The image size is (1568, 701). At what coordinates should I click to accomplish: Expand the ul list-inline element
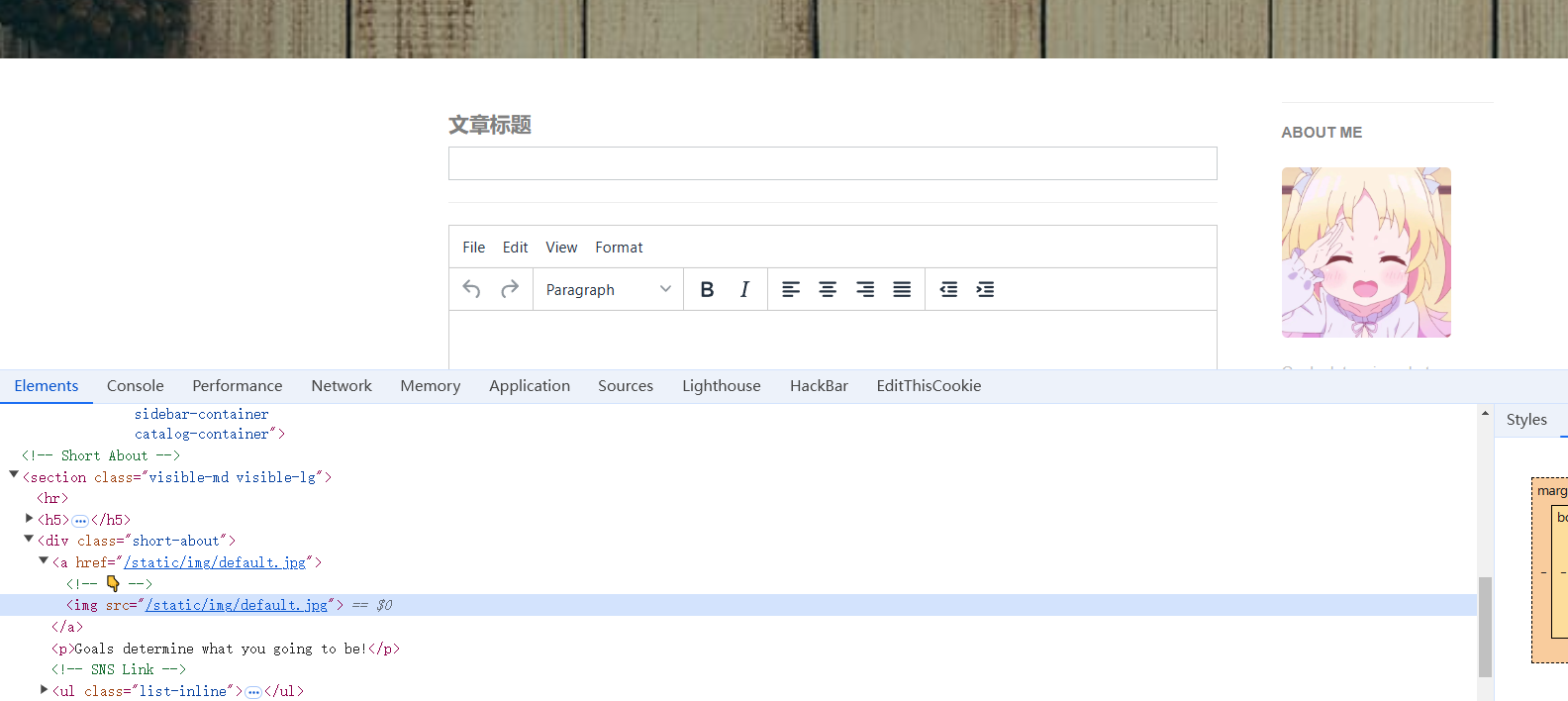click(x=44, y=690)
